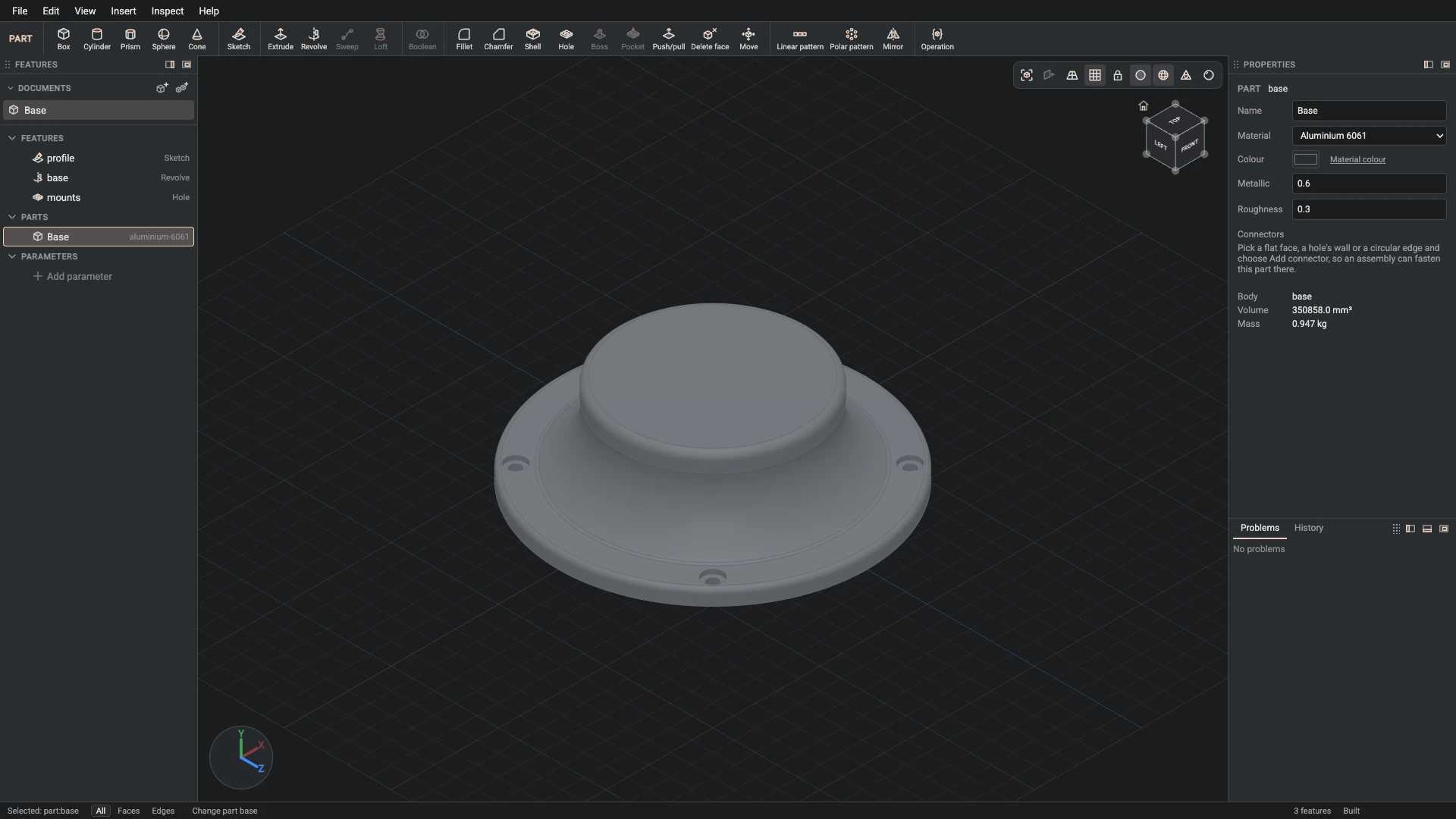Collapse the FEATURES tree section

[12, 138]
